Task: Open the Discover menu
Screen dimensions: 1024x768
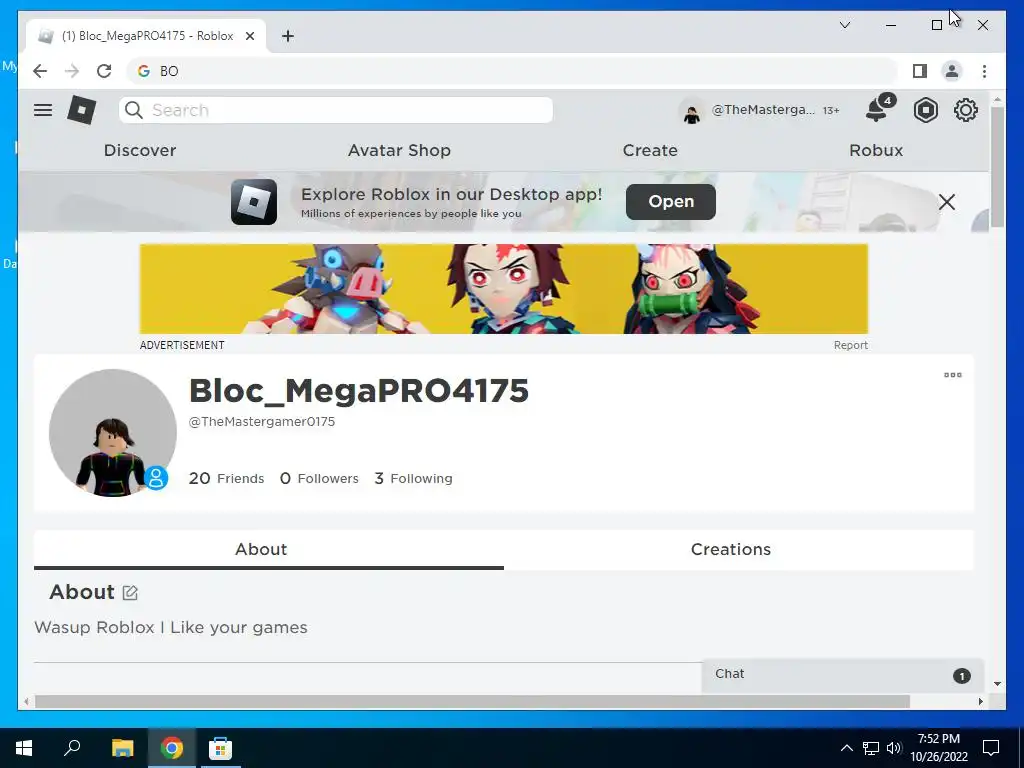Action: click(140, 150)
